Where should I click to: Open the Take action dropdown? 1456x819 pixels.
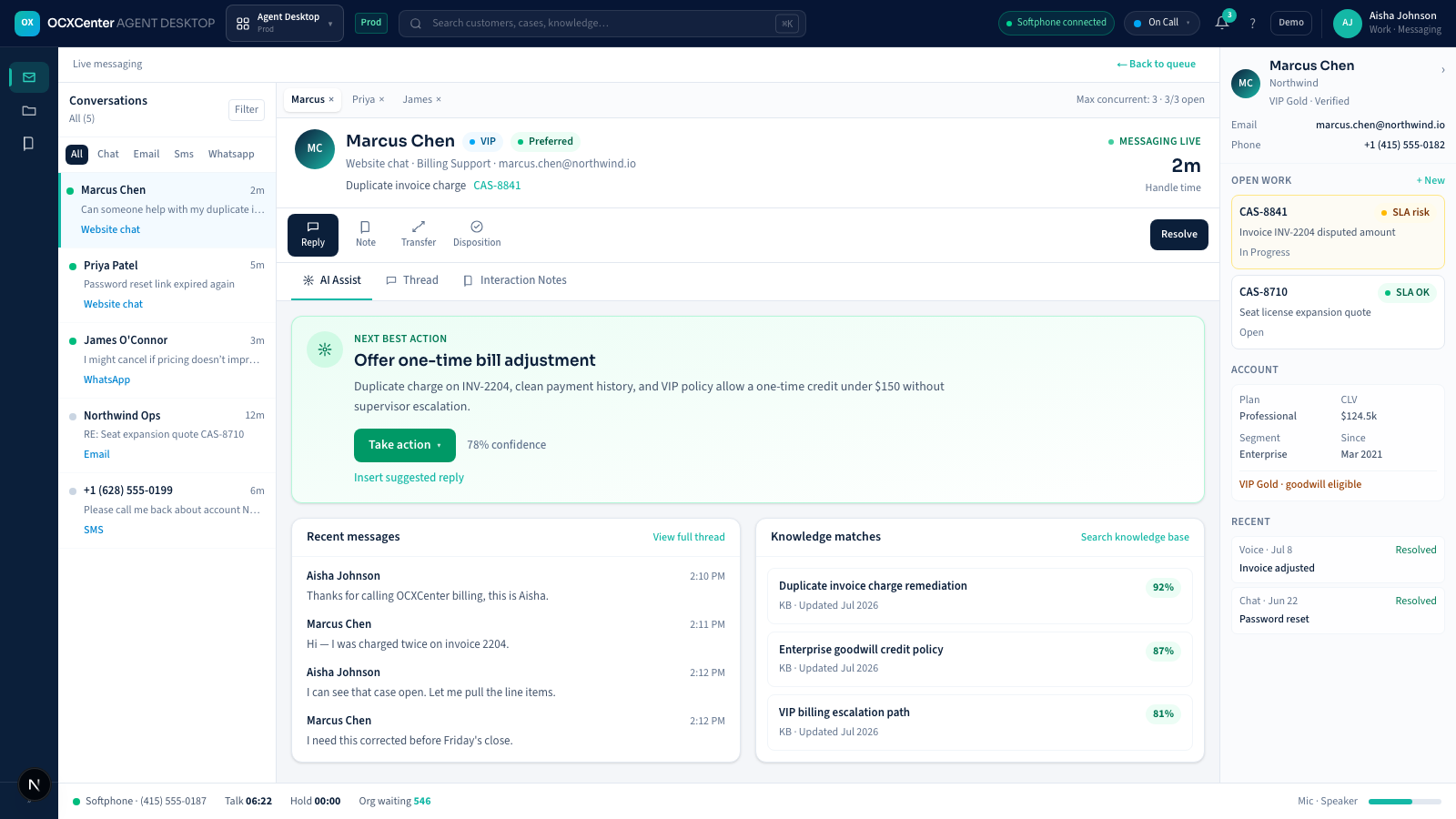pos(405,445)
